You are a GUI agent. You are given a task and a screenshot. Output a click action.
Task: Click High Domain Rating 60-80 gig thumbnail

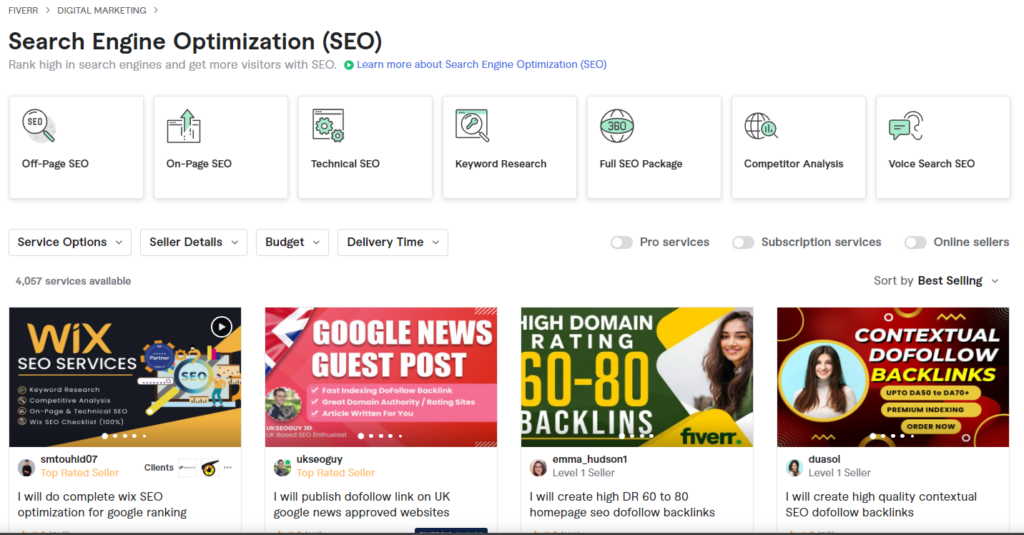click(637, 377)
